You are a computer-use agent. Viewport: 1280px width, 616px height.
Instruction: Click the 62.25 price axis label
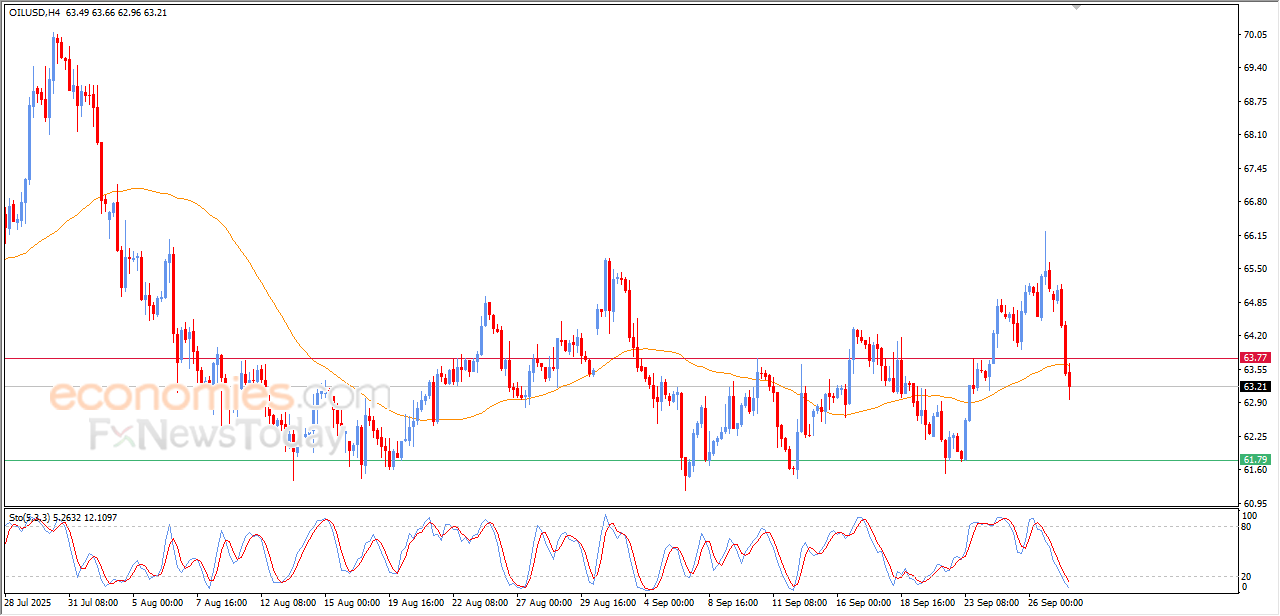click(1257, 437)
